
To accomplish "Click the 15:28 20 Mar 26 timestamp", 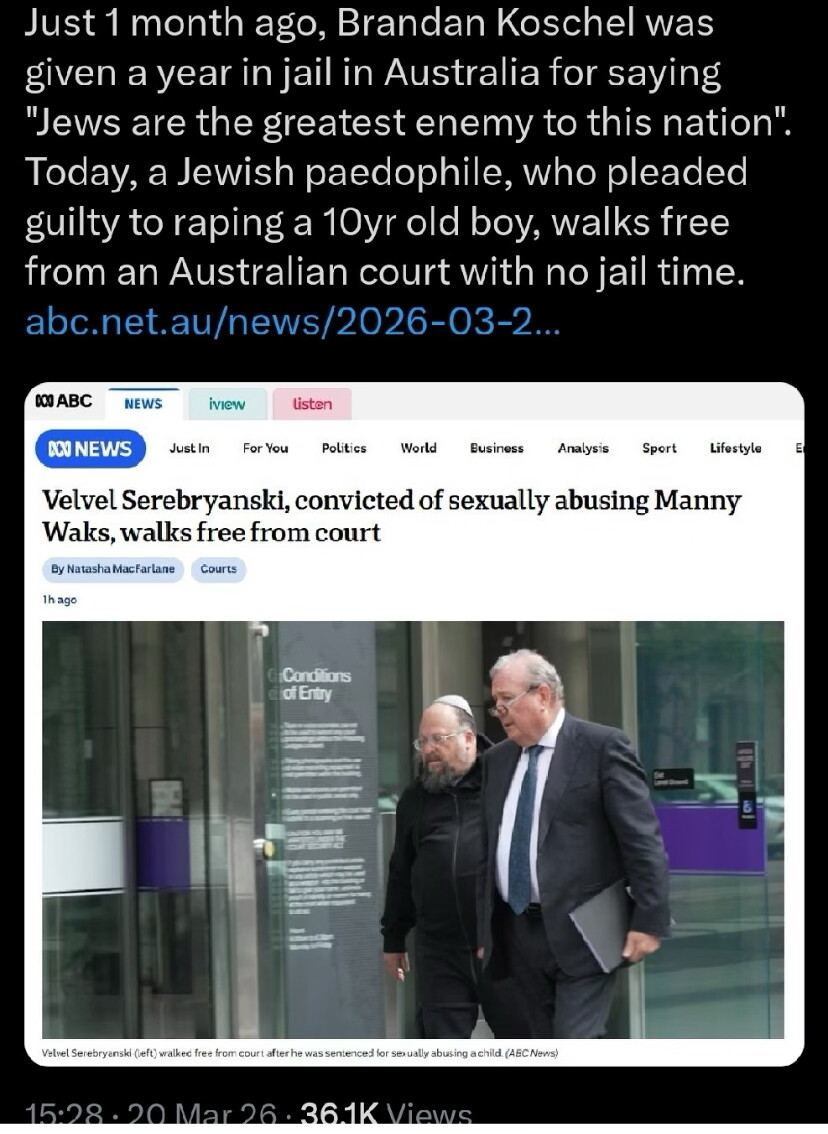I will pyautogui.click(x=150, y=1114).
